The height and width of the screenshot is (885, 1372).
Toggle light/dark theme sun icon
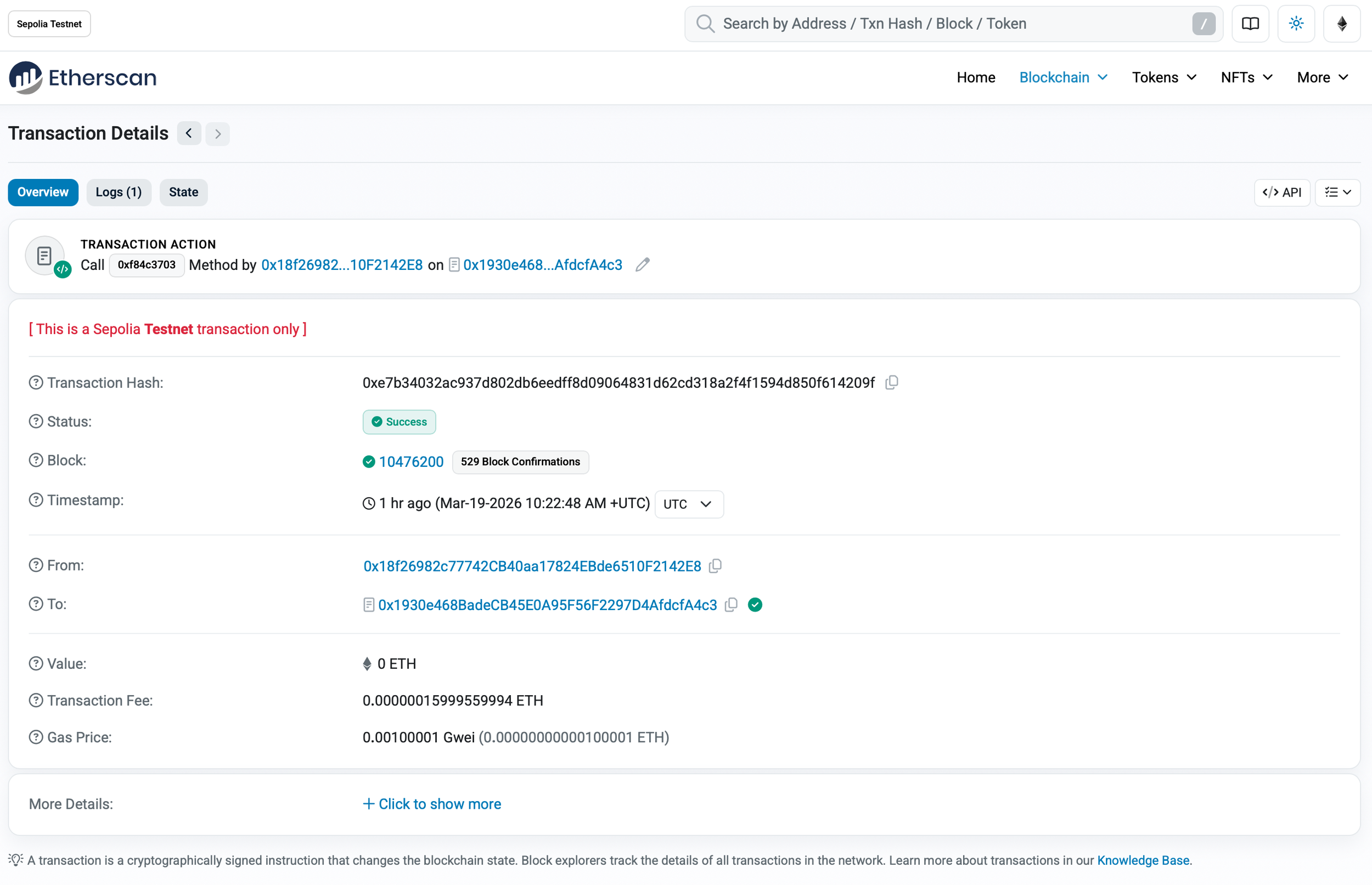point(1296,24)
